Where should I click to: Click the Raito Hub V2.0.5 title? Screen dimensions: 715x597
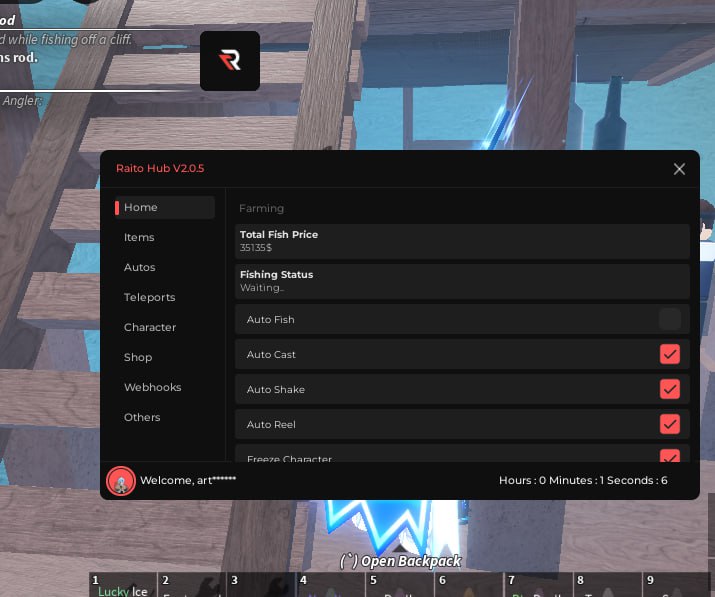[x=160, y=168]
